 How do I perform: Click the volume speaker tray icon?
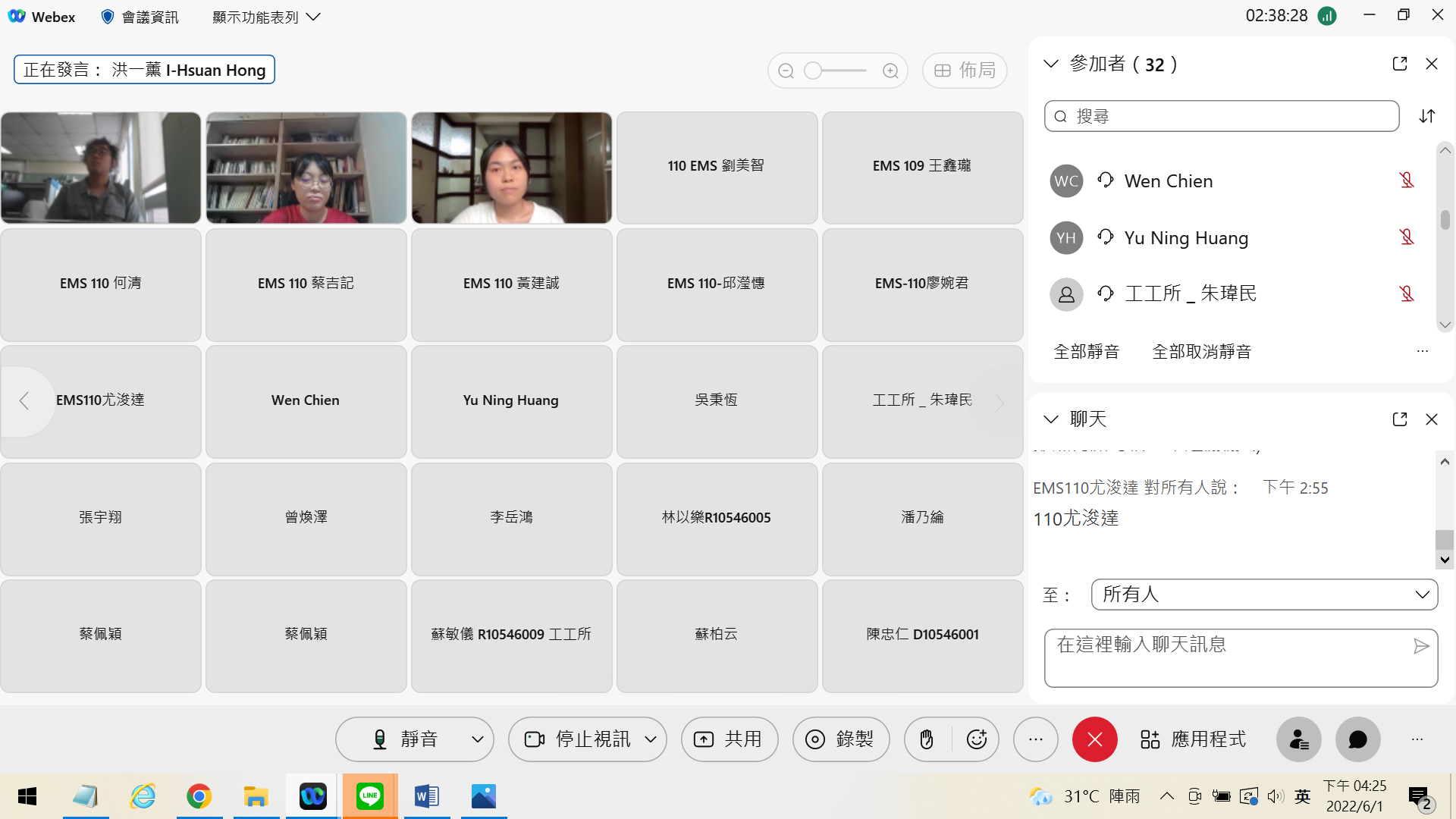pos(1276,796)
